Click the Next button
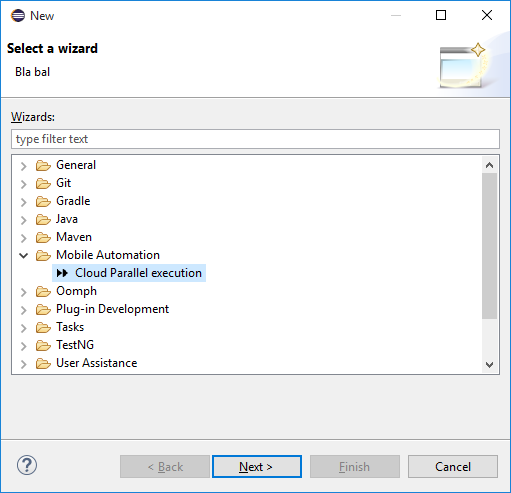Image resolution: width=511 pixels, height=493 pixels. [257, 467]
